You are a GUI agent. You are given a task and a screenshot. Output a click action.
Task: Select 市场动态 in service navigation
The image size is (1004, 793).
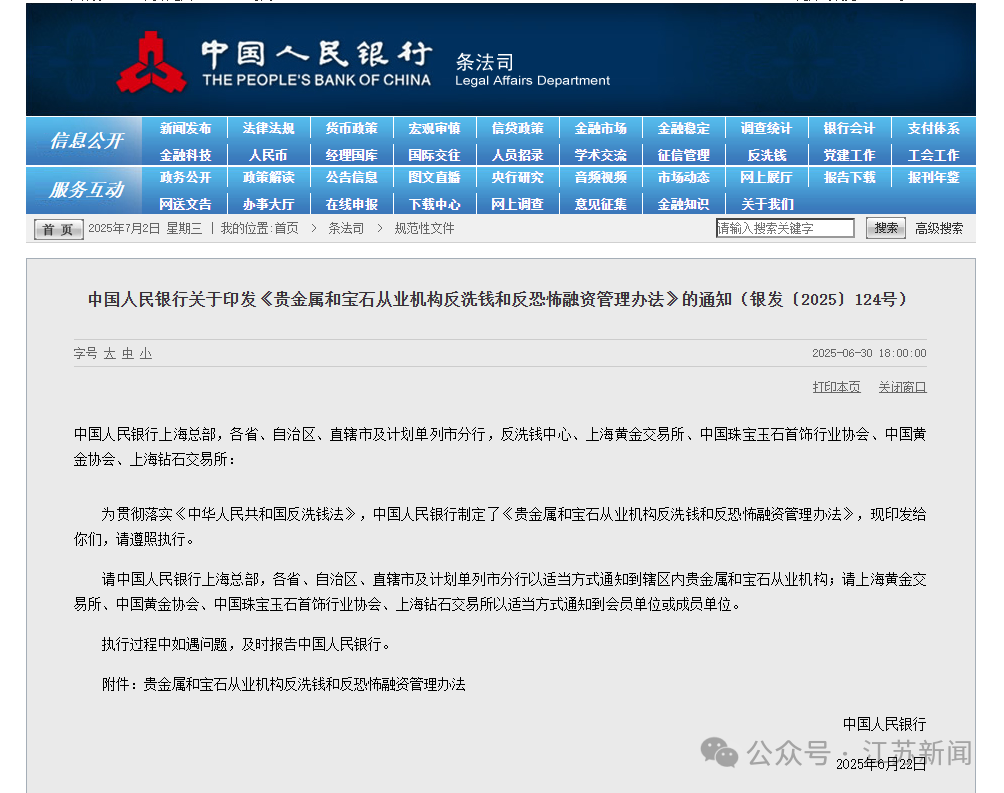(x=683, y=177)
